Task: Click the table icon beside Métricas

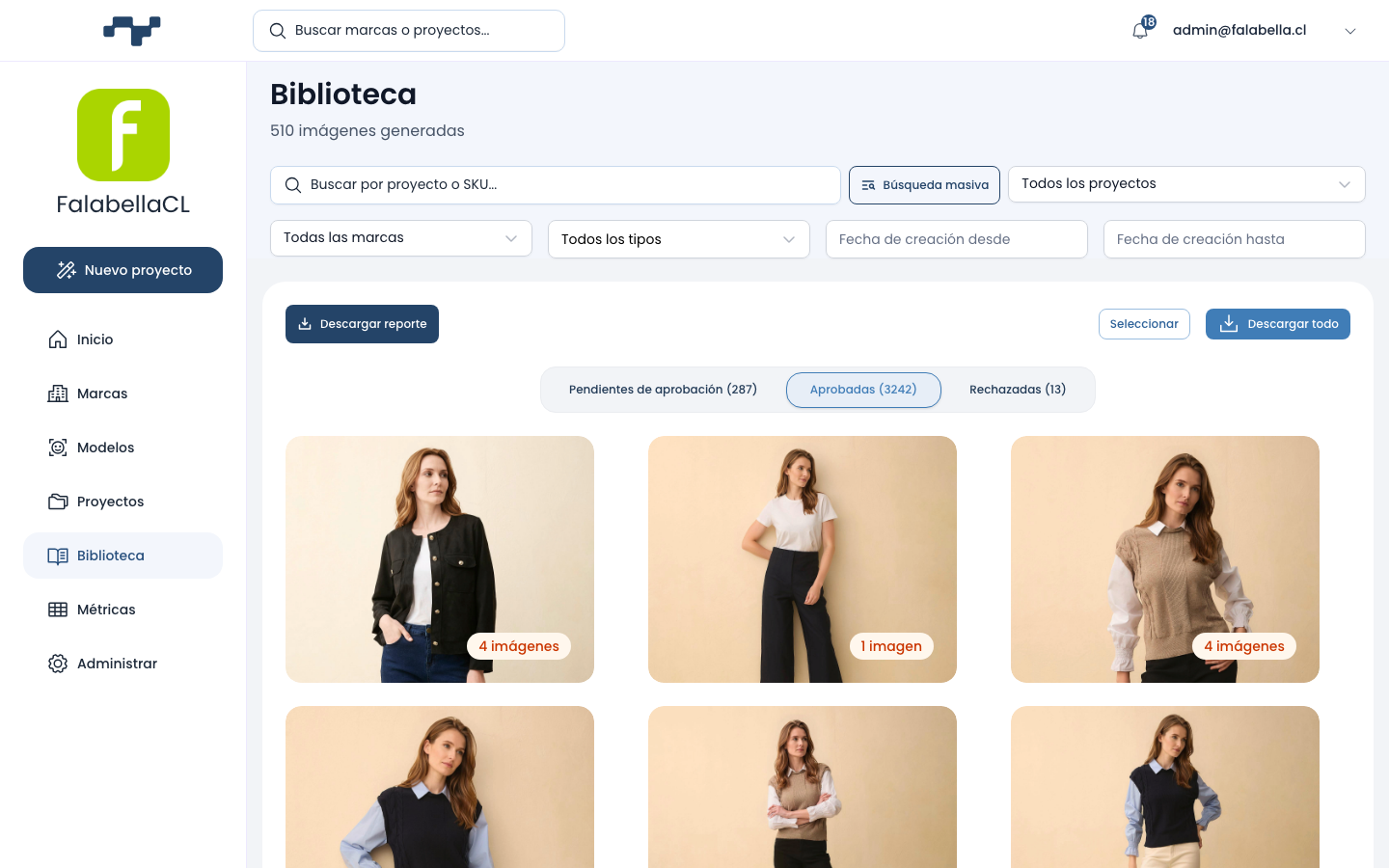Action: point(58,610)
